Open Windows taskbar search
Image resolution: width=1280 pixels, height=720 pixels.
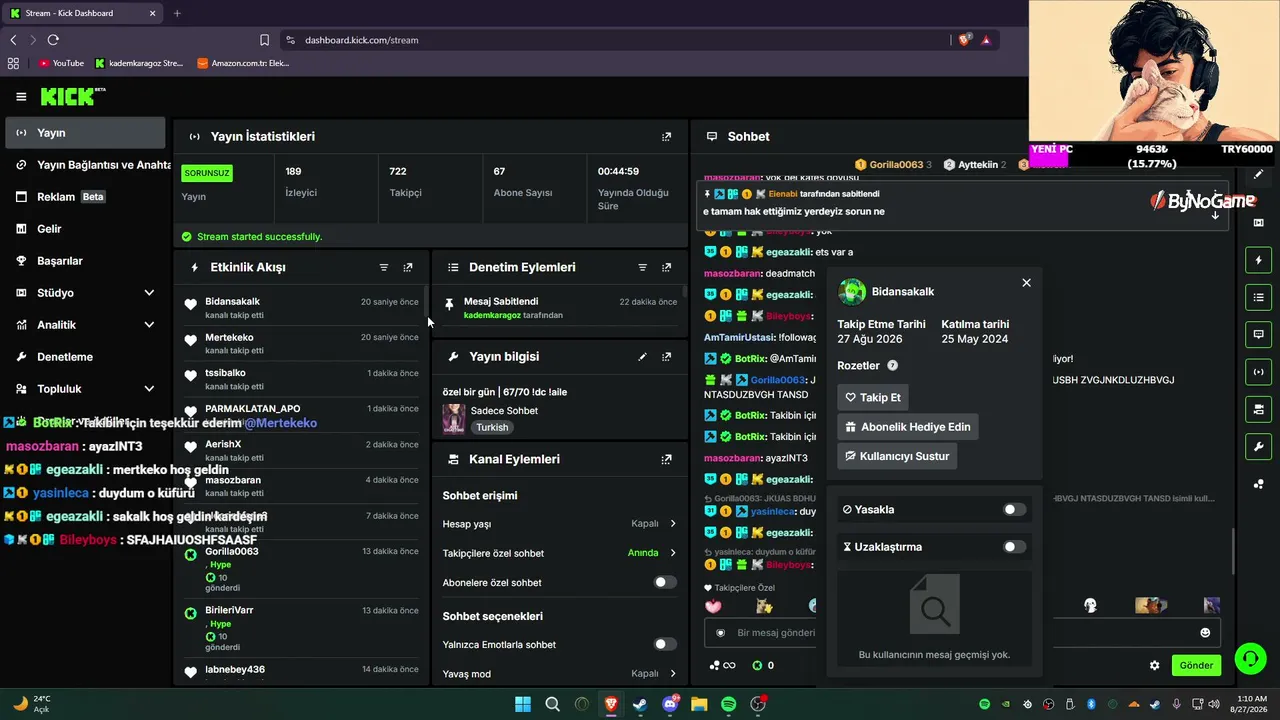pos(552,705)
